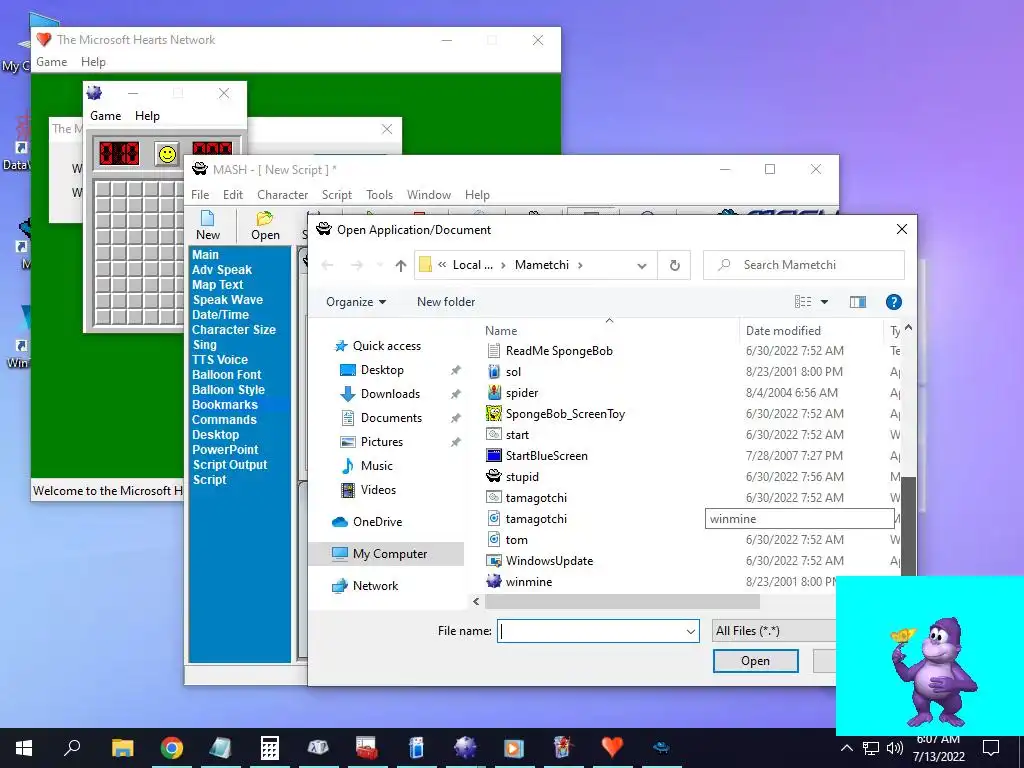This screenshot has height=768, width=1024.
Task: Select Desktop in Quick access
Action: pyautogui.click(x=382, y=370)
